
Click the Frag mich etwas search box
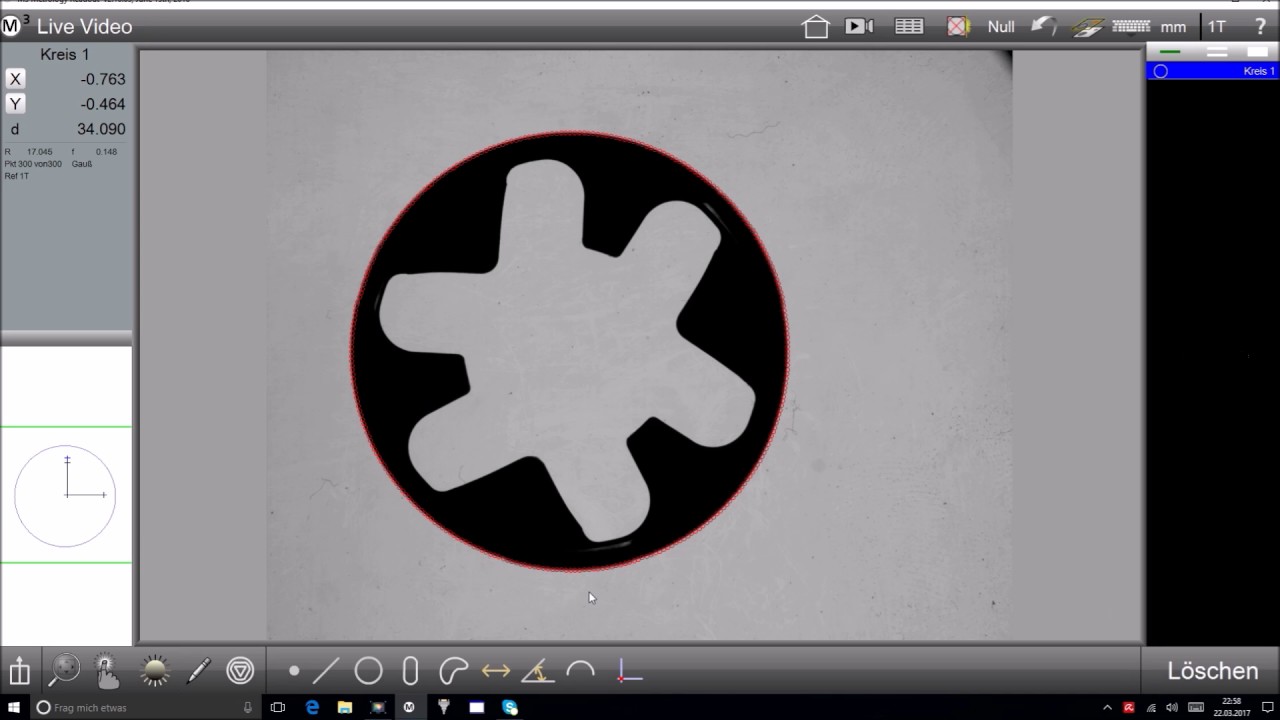(145, 707)
